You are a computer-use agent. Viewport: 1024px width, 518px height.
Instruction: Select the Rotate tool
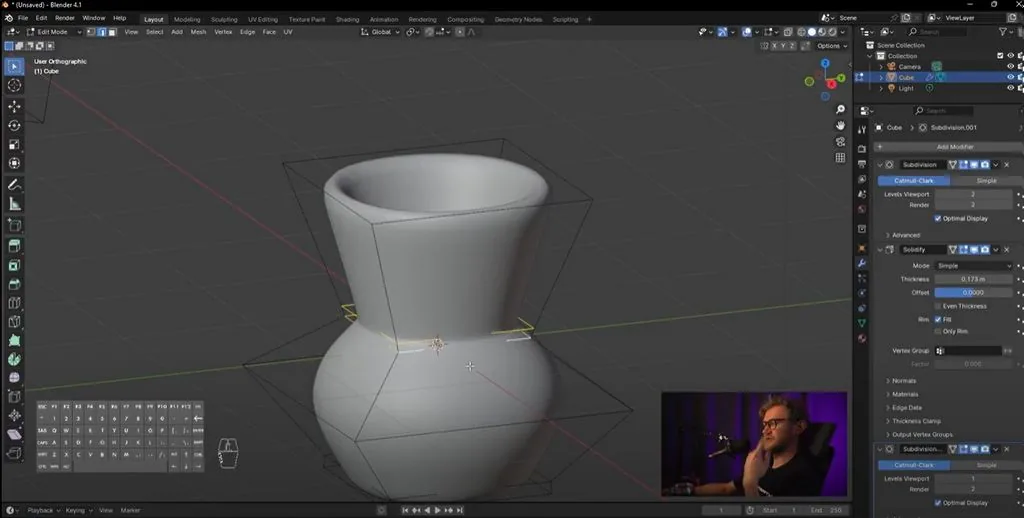14,125
